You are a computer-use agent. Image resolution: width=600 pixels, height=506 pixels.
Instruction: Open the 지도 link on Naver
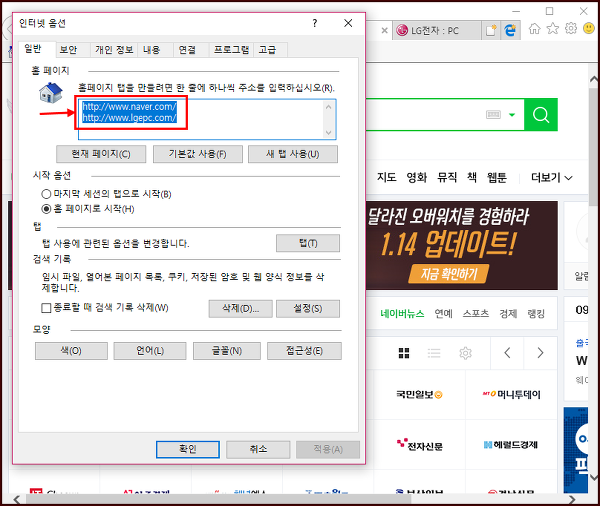coord(386,178)
